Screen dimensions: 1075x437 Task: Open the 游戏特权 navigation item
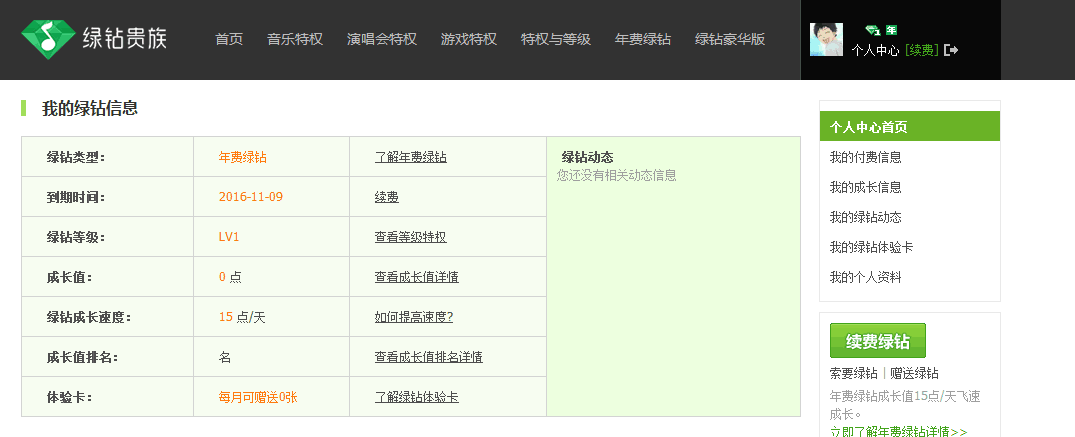[469, 39]
